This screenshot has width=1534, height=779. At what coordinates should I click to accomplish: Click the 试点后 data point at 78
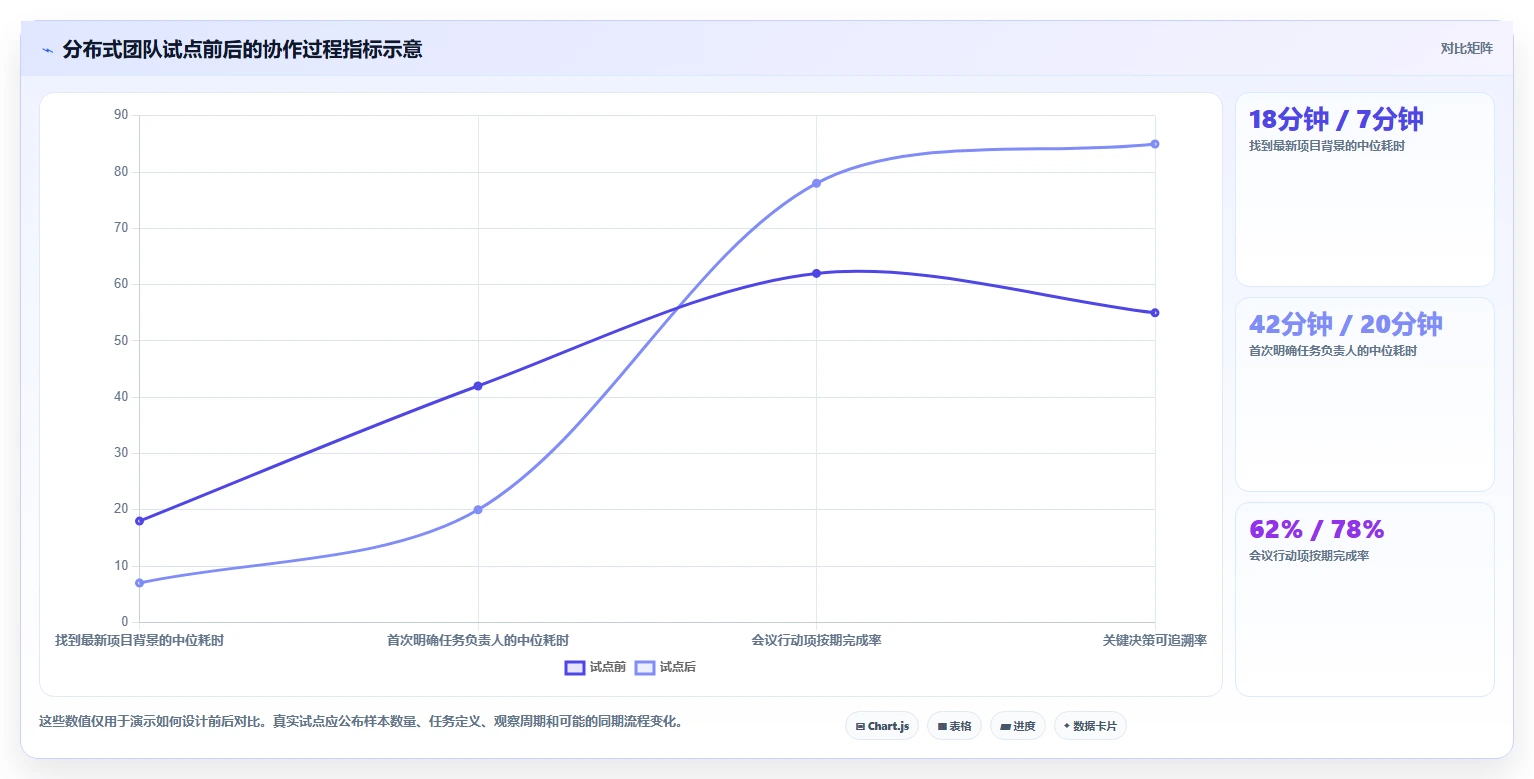816,183
